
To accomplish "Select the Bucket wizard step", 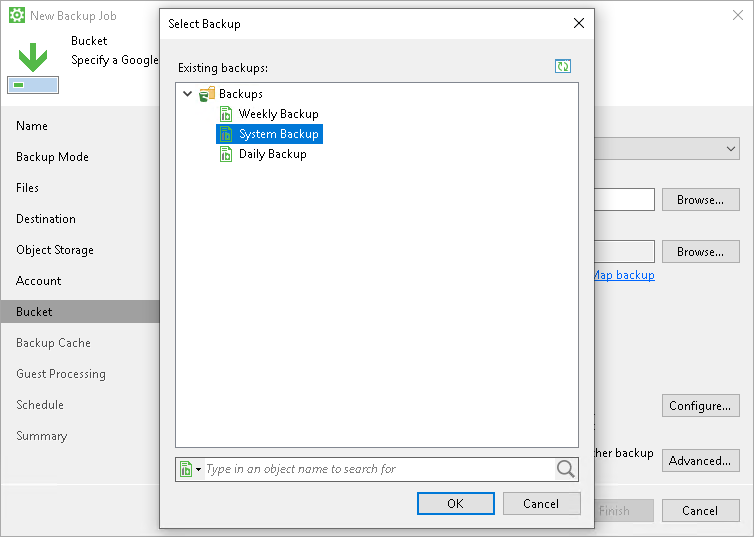I will [80, 312].
